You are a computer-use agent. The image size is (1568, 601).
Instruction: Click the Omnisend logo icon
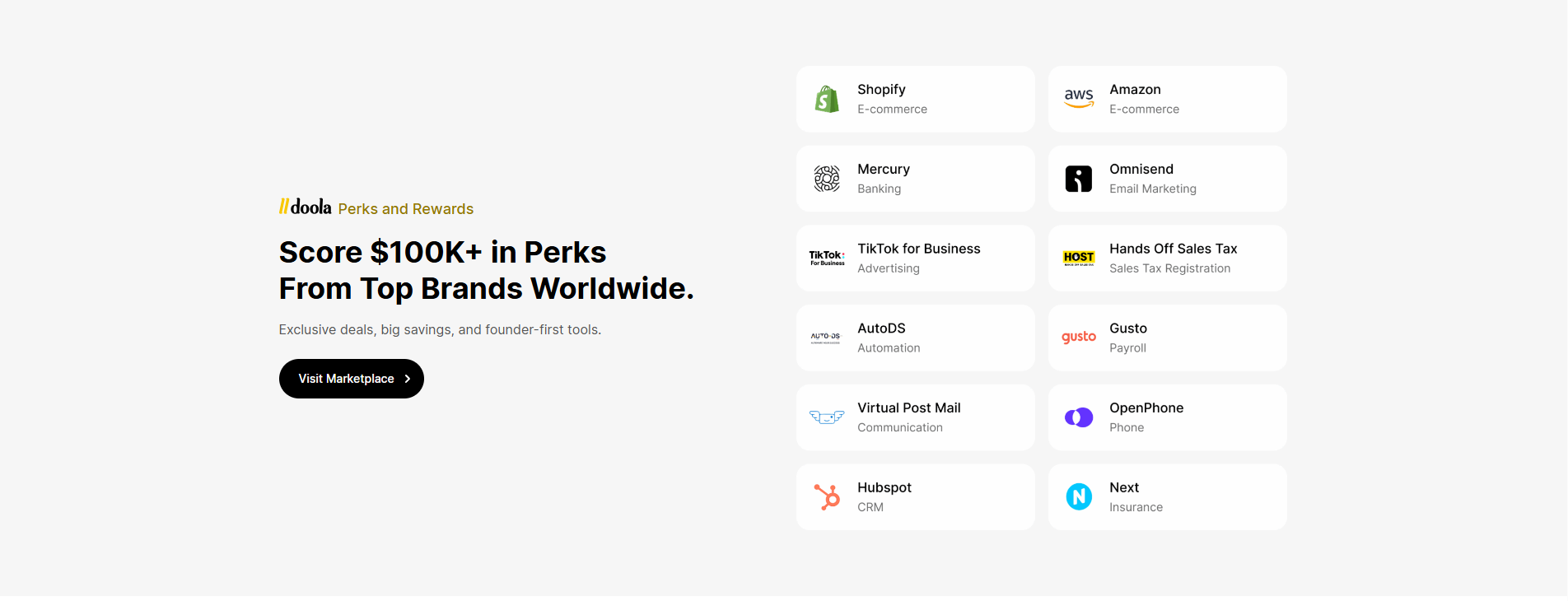[1079, 179]
